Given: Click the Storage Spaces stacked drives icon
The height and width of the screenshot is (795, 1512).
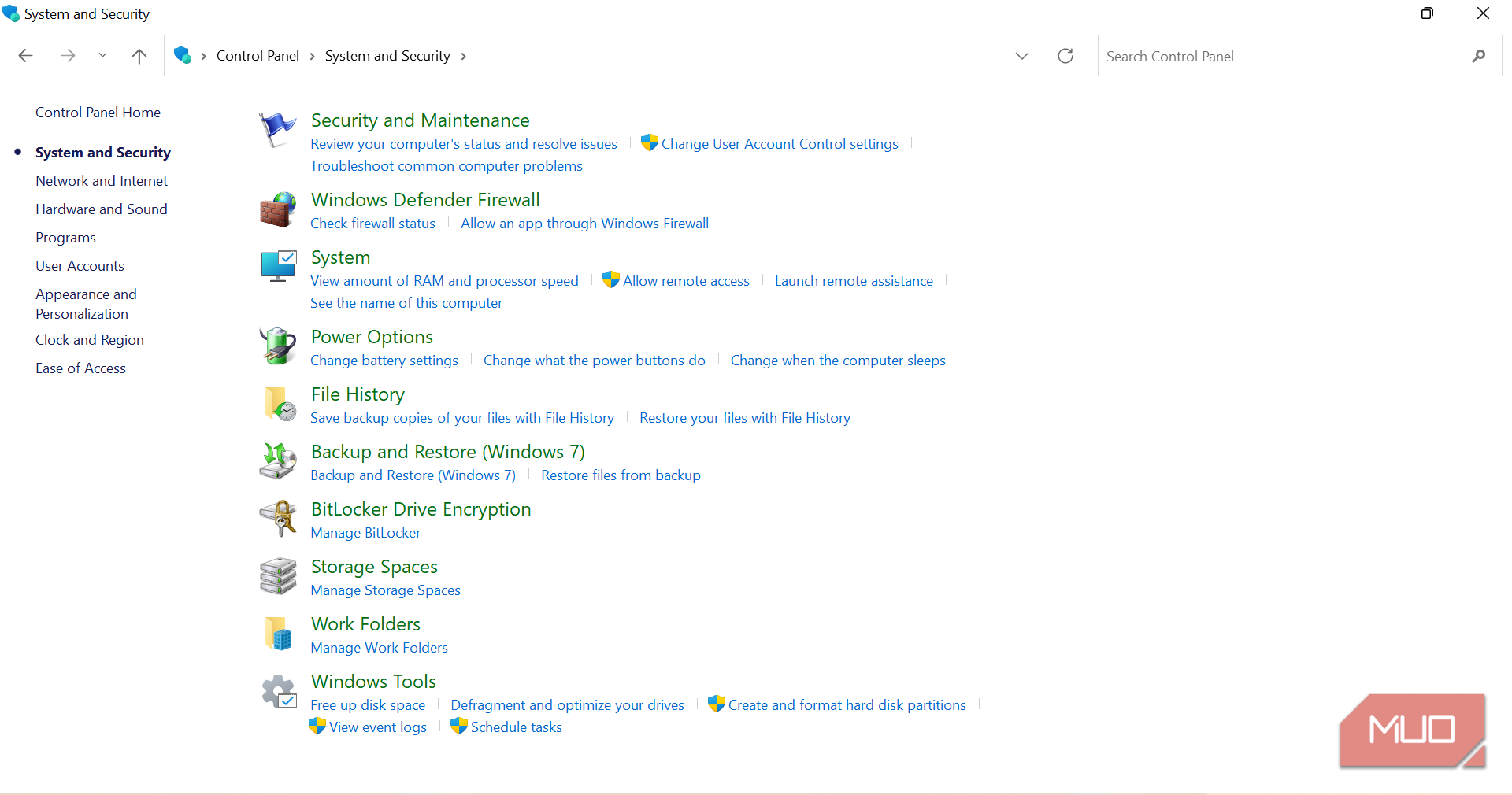Looking at the screenshot, I should pyautogui.click(x=278, y=576).
